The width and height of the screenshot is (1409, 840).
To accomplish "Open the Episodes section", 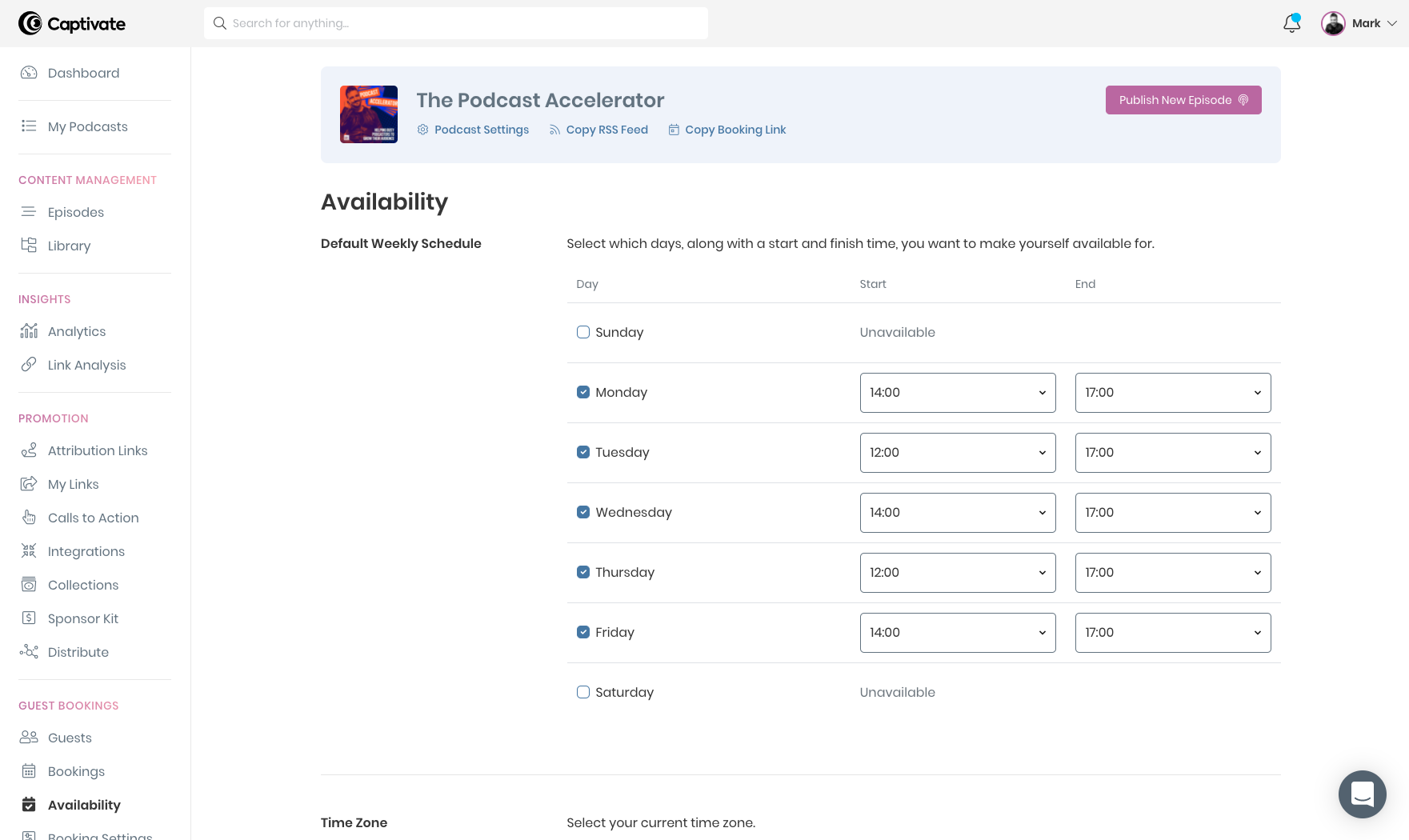I will tap(75, 212).
